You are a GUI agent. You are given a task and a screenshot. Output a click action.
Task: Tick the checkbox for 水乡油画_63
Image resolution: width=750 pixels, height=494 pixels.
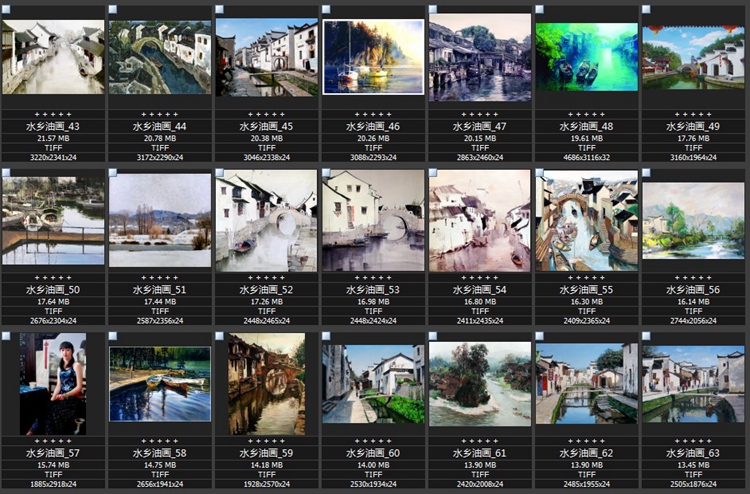click(x=646, y=336)
